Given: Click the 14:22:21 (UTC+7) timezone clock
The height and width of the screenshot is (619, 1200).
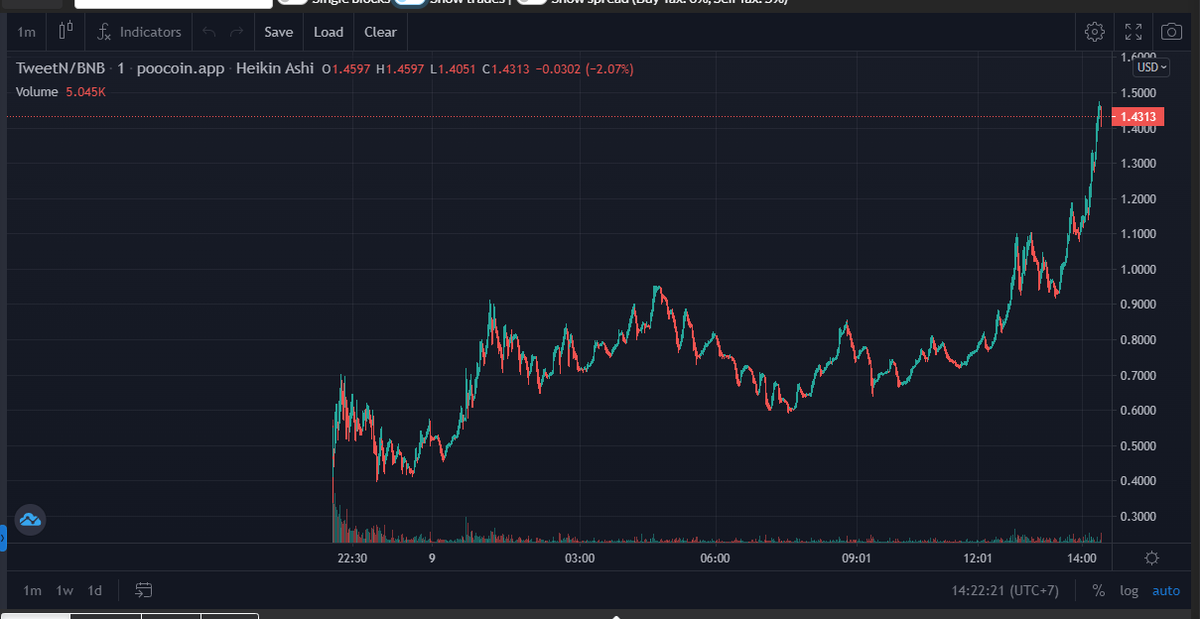Looking at the screenshot, I should 1005,590.
